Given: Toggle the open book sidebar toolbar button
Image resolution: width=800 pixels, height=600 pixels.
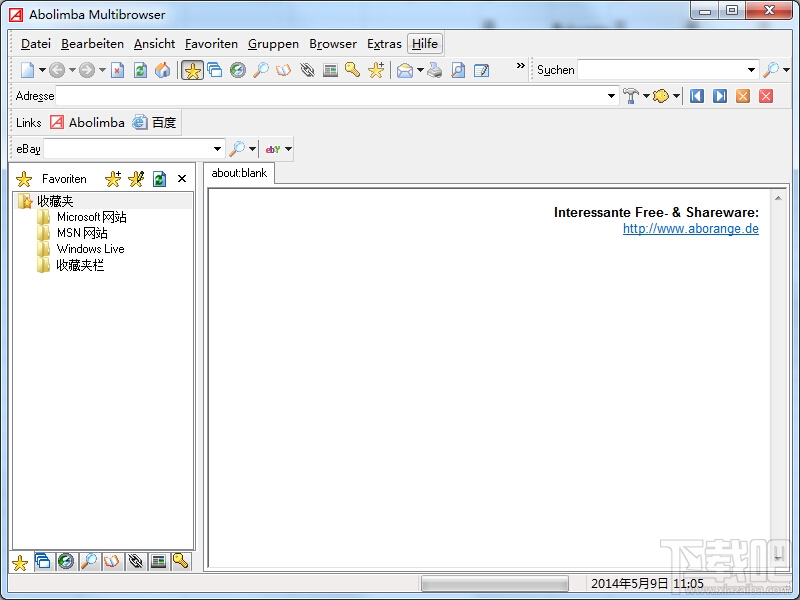Looking at the screenshot, I should (x=284, y=70).
